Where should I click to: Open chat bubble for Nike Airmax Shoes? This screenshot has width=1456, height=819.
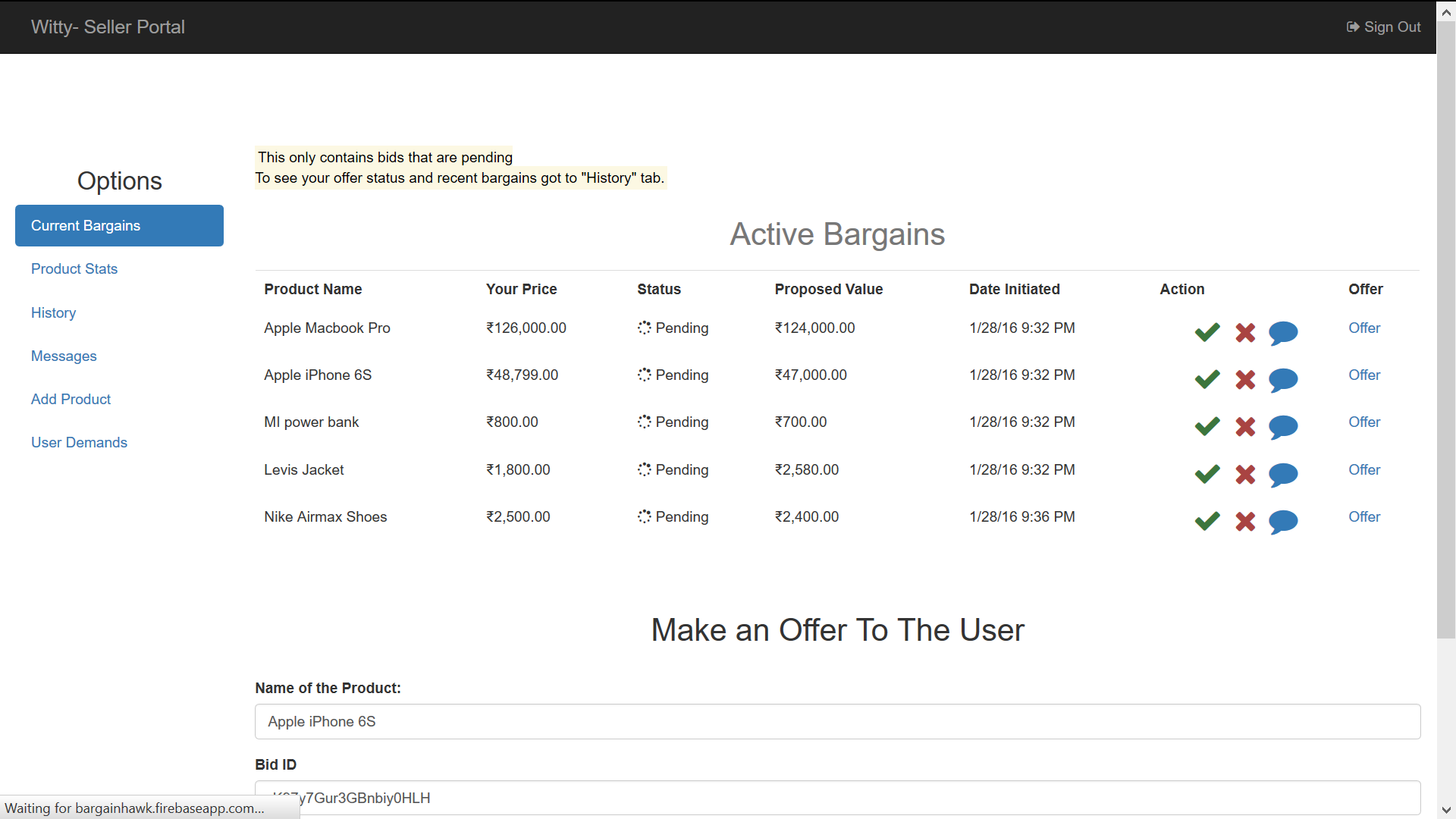pos(1283,521)
